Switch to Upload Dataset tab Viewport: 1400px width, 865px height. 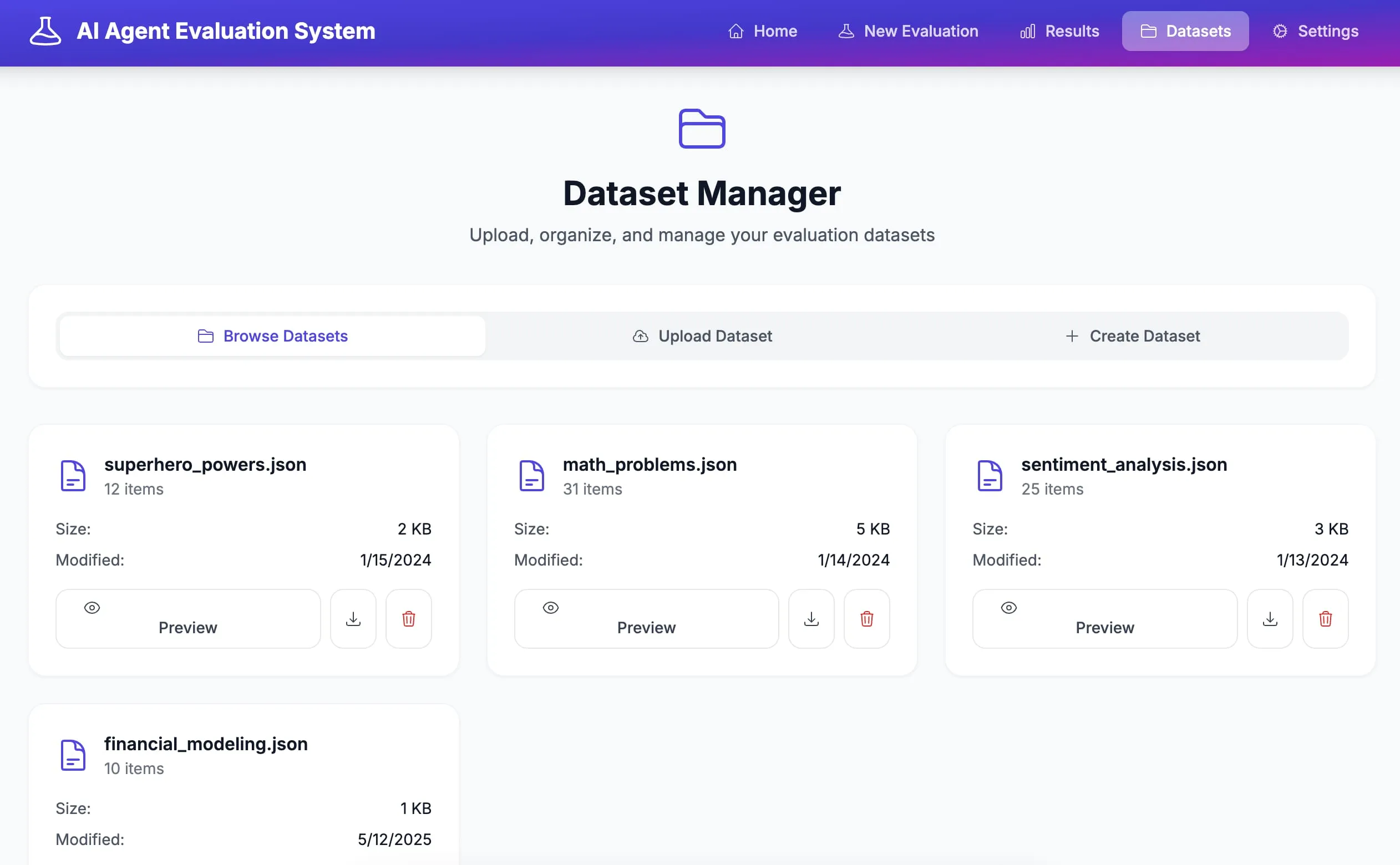coord(702,336)
